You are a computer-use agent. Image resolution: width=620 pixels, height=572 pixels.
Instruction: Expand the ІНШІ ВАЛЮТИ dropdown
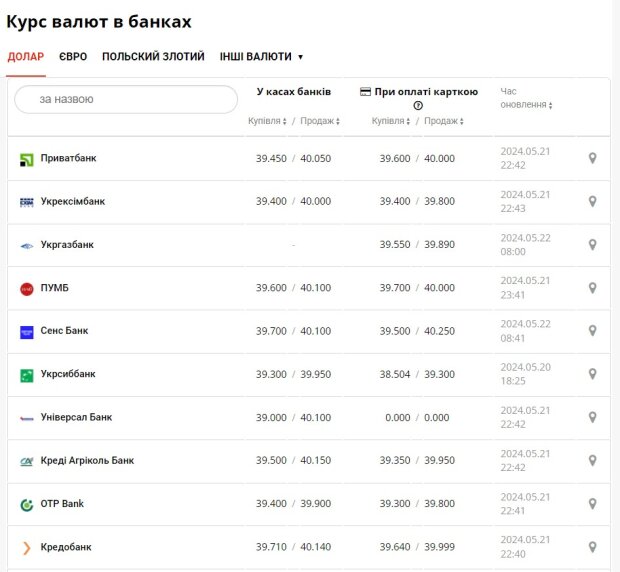click(x=261, y=57)
